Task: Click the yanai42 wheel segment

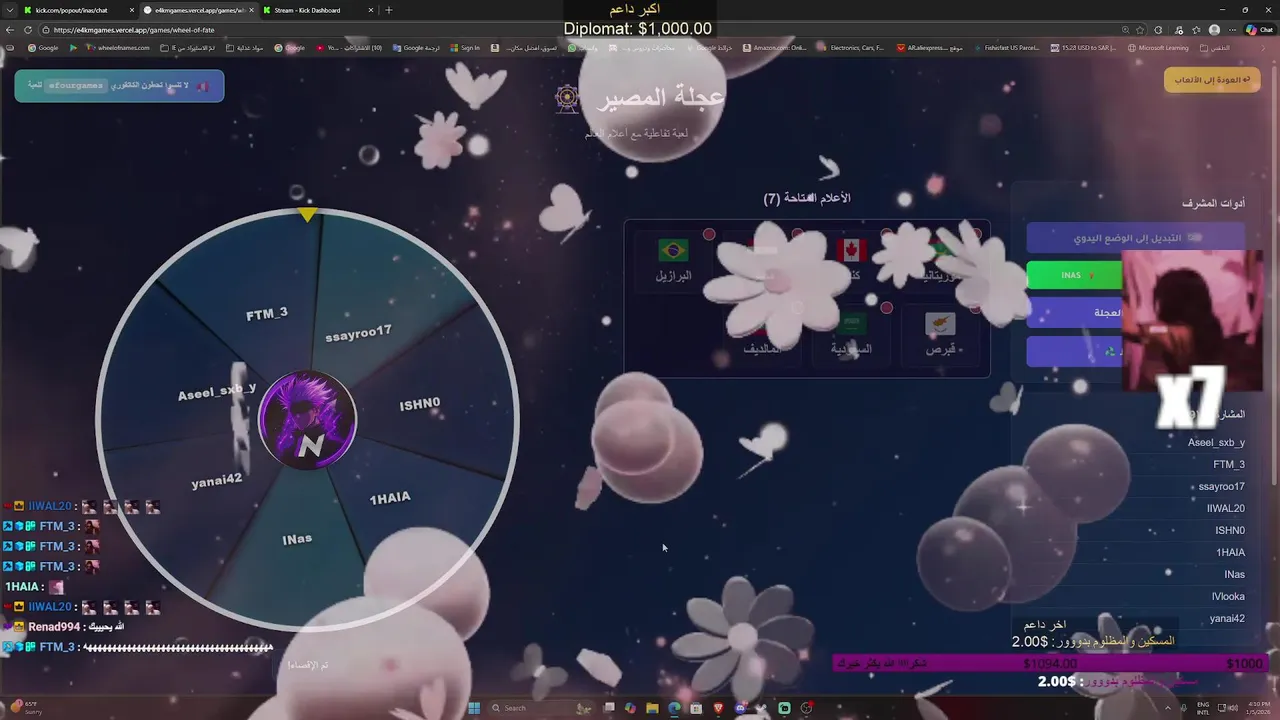Action: point(217,480)
